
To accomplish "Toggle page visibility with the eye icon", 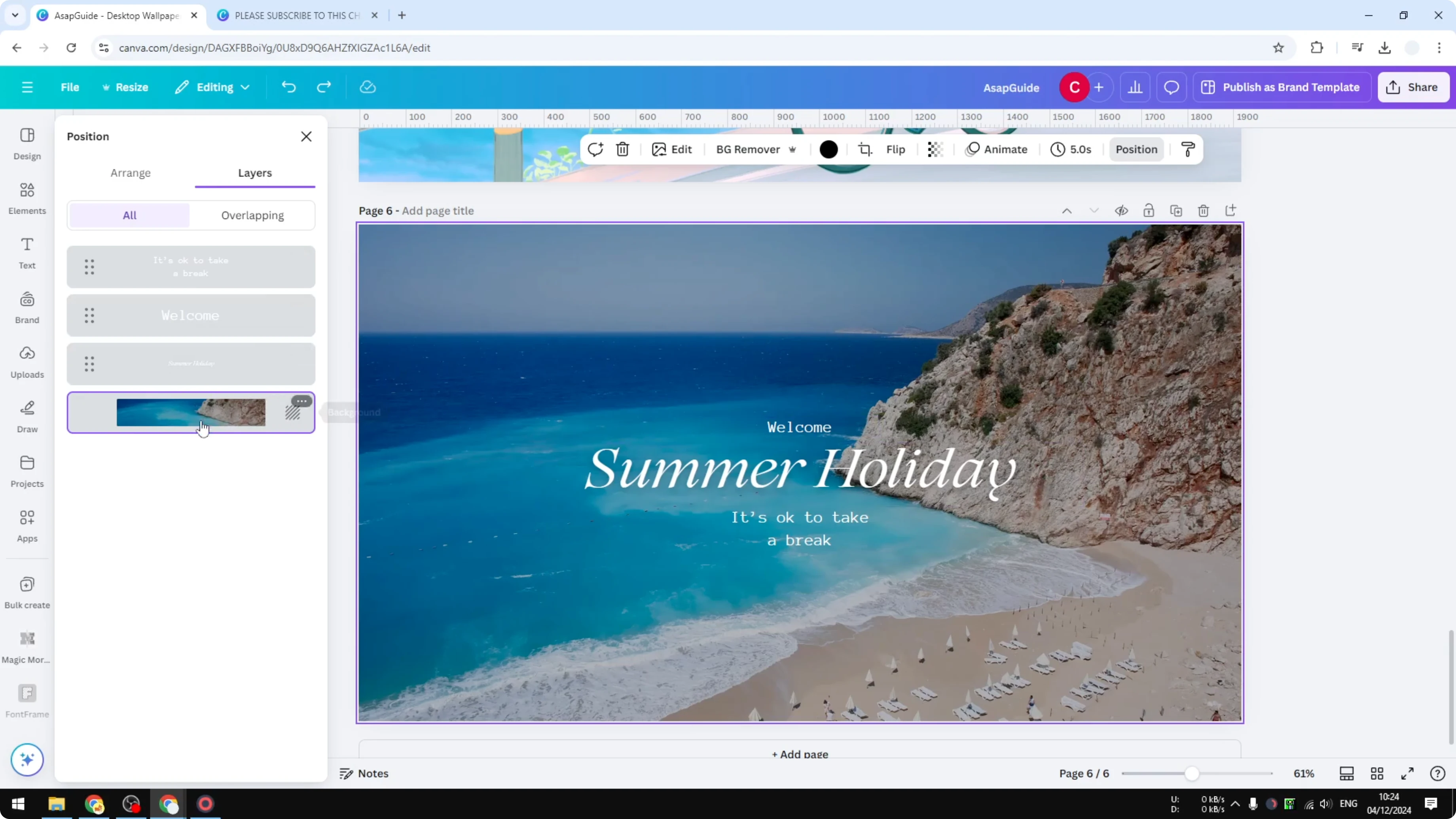I will [x=1121, y=210].
